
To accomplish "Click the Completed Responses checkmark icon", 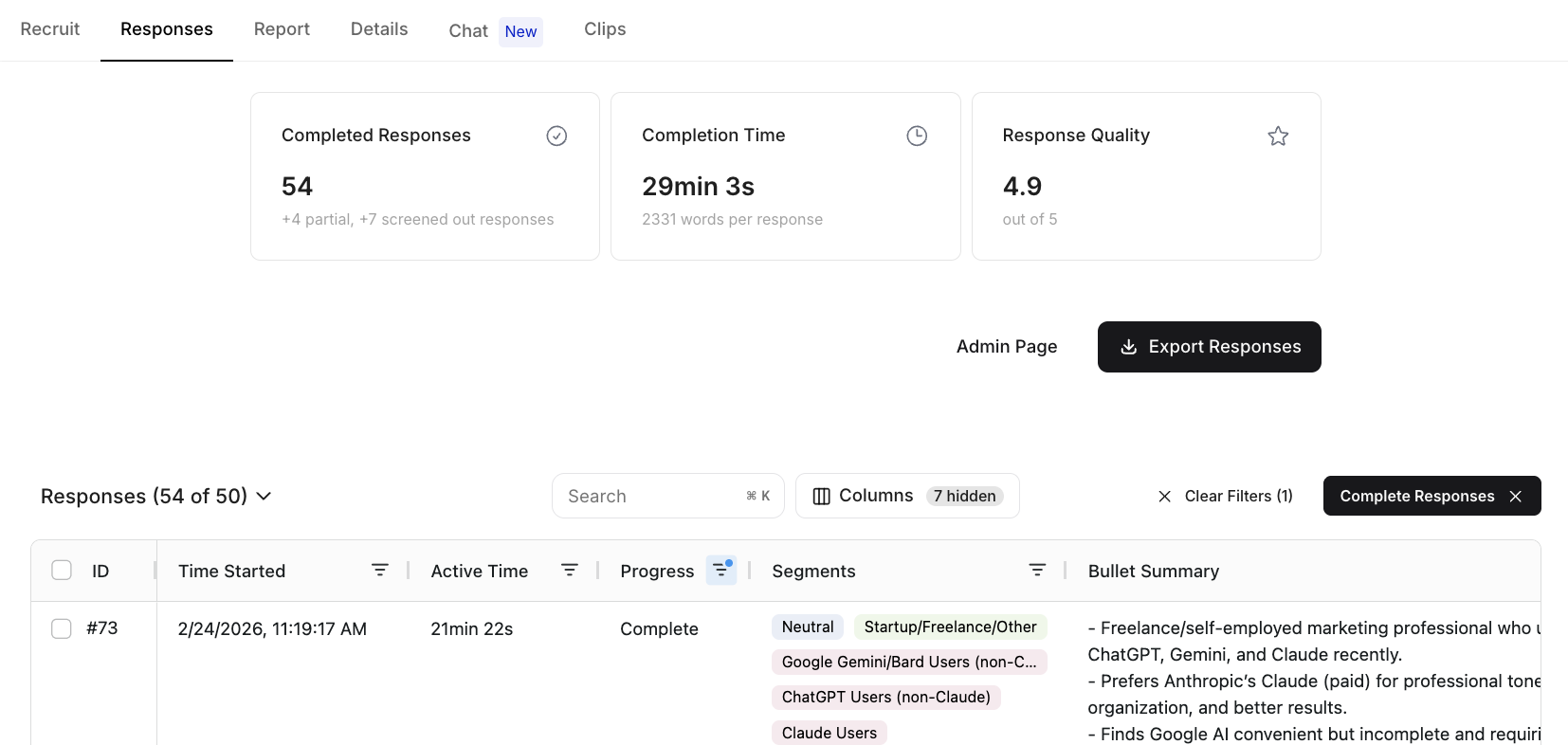I will point(556,136).
